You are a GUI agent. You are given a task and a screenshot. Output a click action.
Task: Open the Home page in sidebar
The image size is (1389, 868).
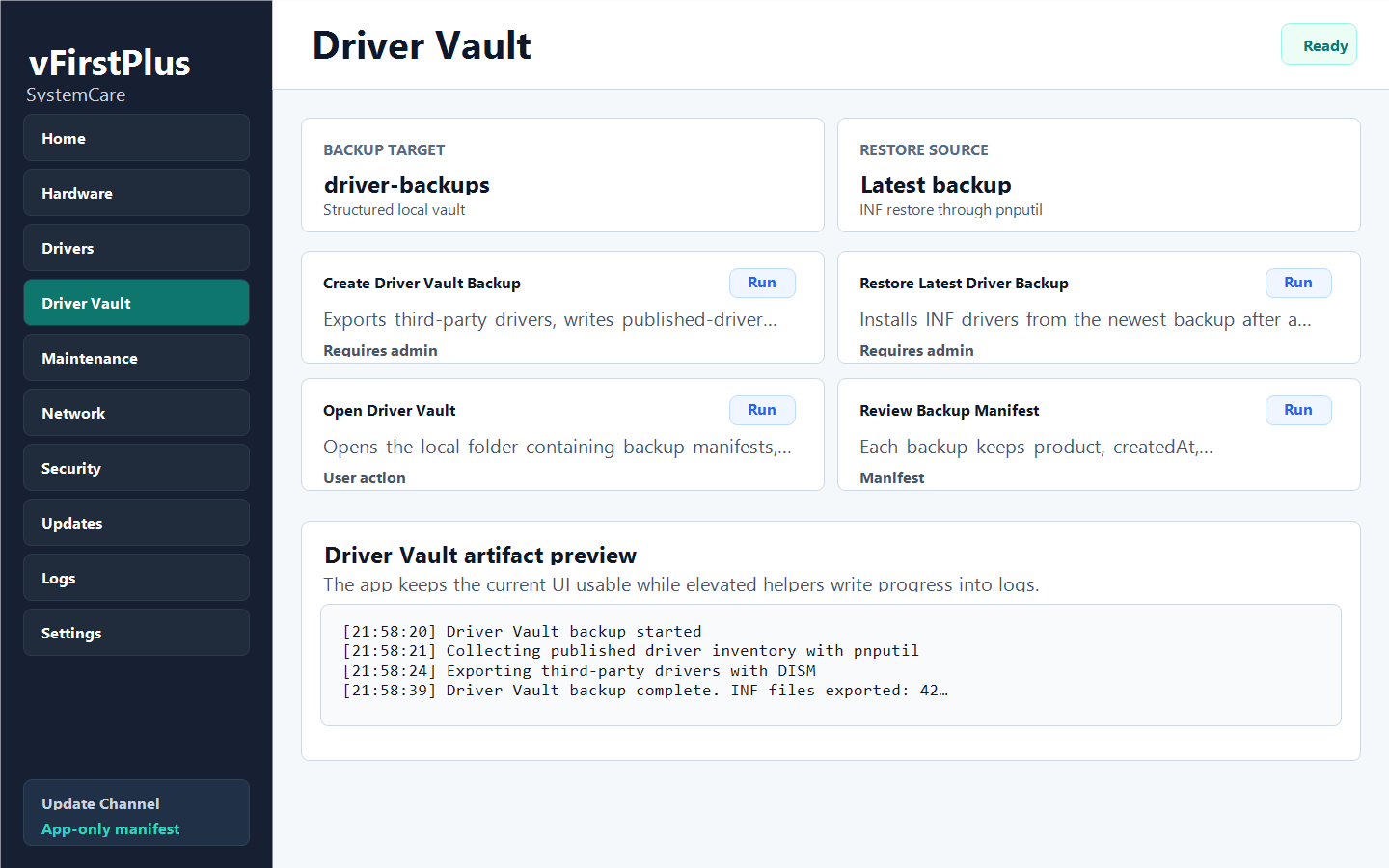tap(136, 138)
